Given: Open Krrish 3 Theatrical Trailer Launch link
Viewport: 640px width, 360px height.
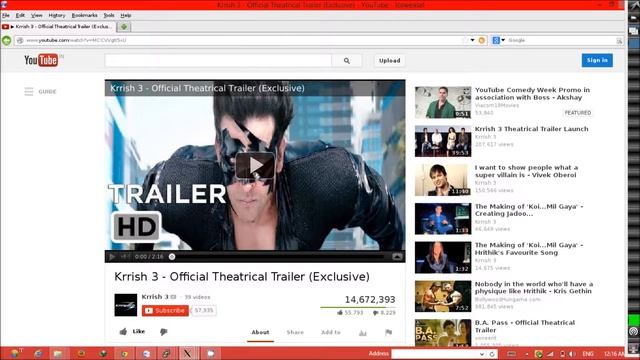Looking at the screenshot, I should (x=531, y=129).
